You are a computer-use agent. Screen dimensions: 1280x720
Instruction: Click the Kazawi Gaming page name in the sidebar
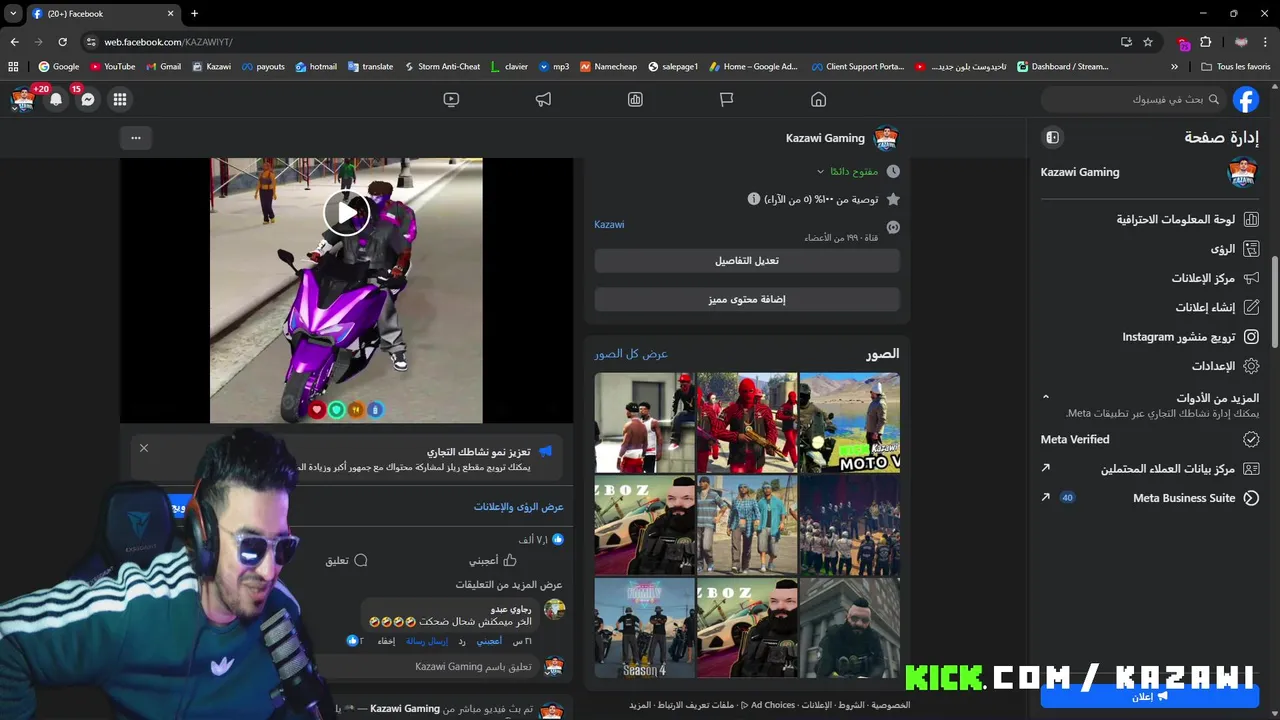tap(1080, 172)
